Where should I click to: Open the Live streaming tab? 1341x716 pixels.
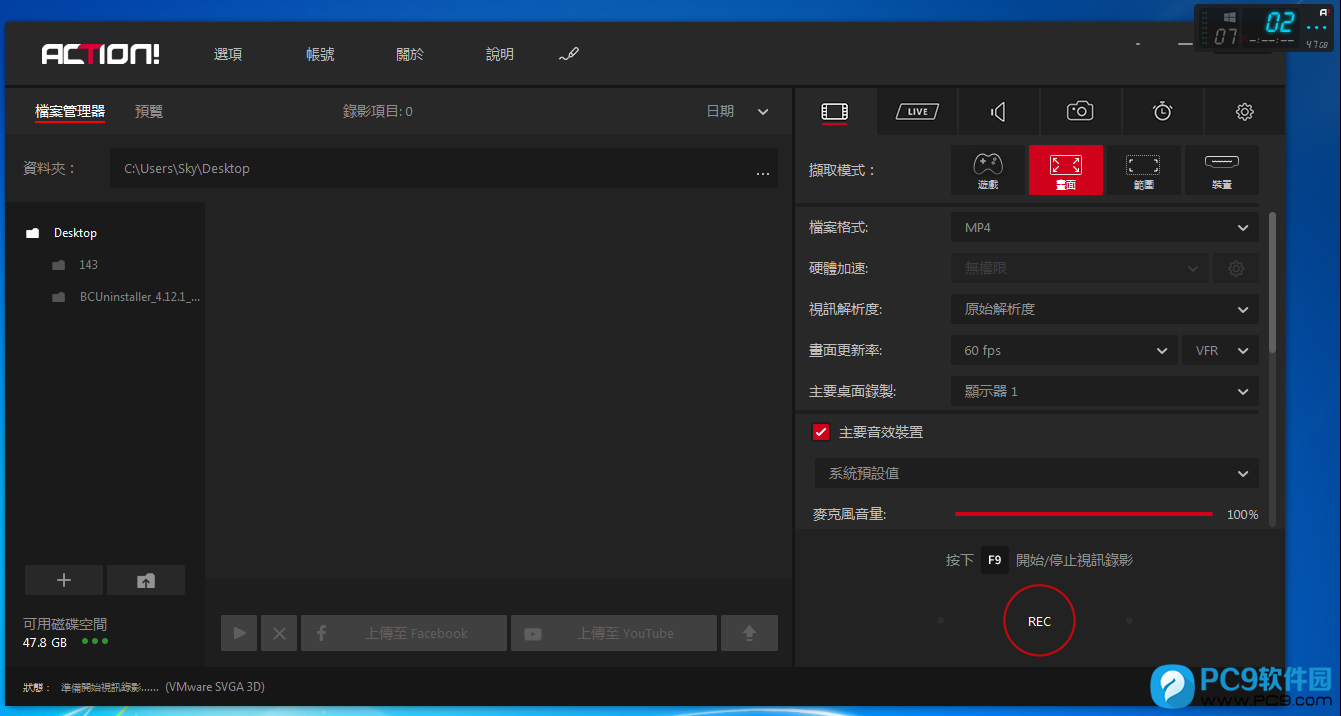[917, 112]
